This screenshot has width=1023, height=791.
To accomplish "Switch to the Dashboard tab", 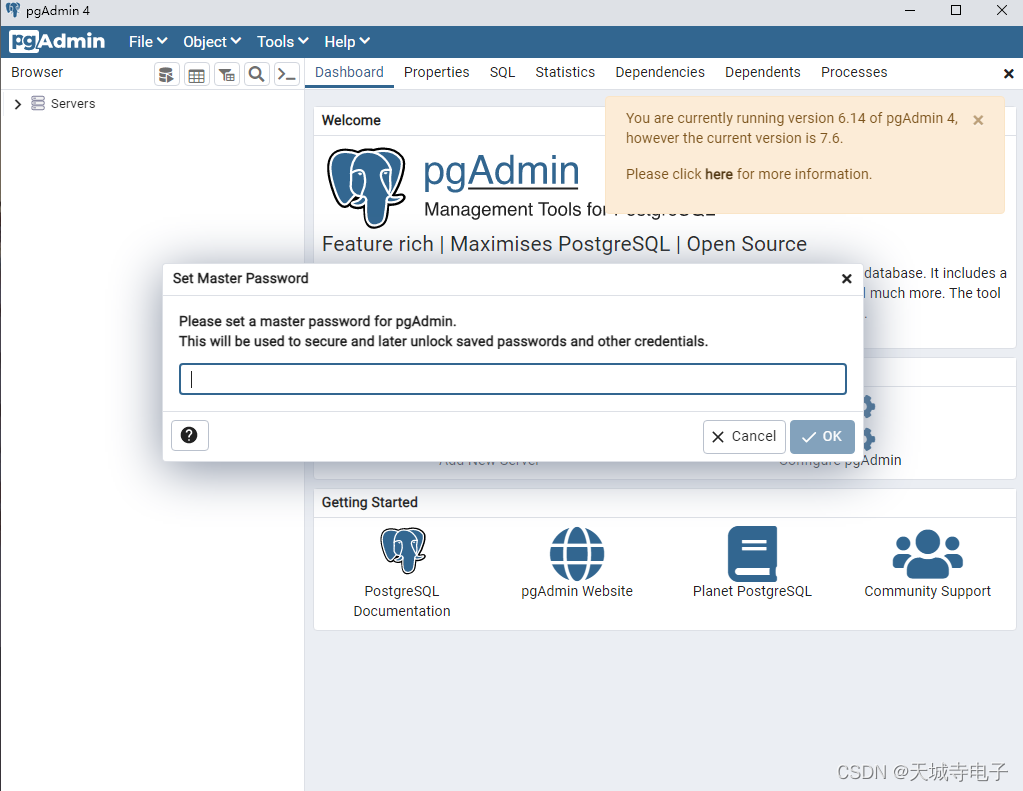I will click(x=349, y=72).
